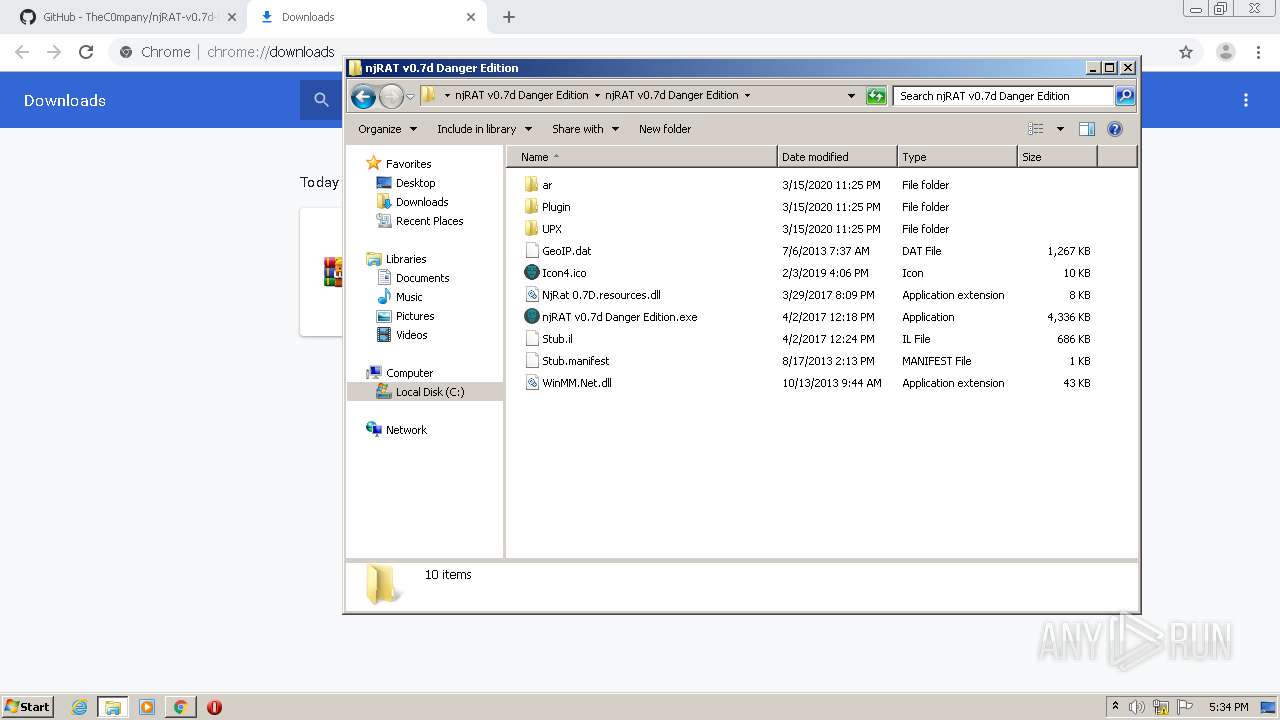
Task: Click the magnifier icon in Explorer search
Action: coord(1125,96)
